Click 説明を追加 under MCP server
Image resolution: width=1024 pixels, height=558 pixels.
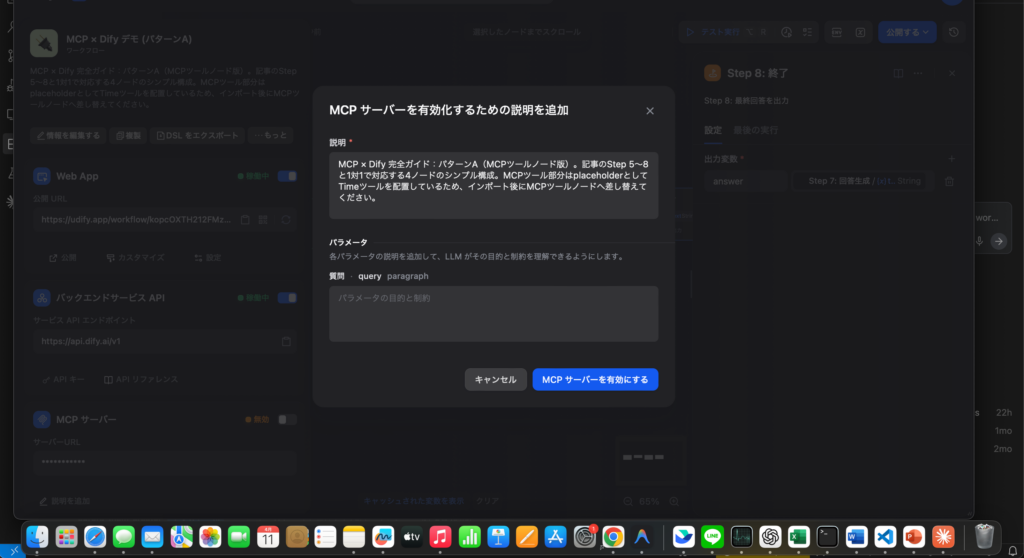click(65, 501)
